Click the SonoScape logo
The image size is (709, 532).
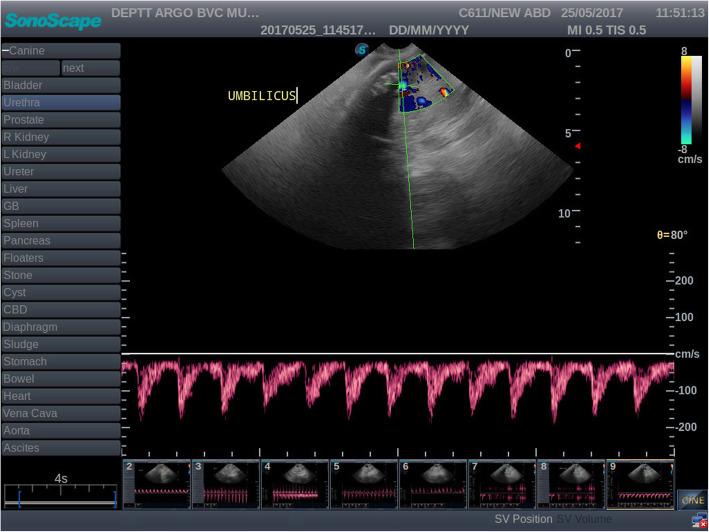(x=52, y=20)
